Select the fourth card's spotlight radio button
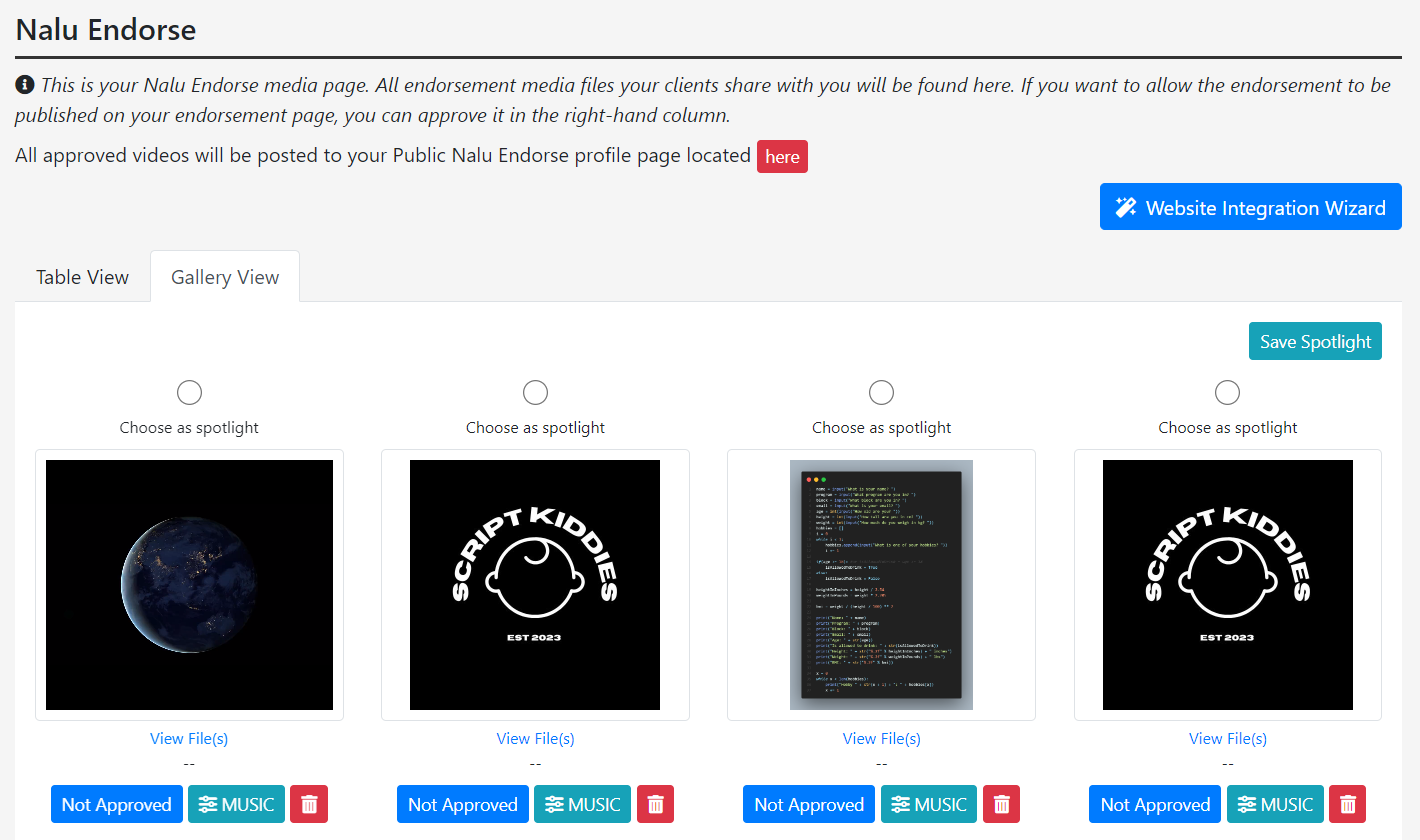The width and height of the screenshot is (1420, 840). pyautogui.click(x=1227, y=393)
